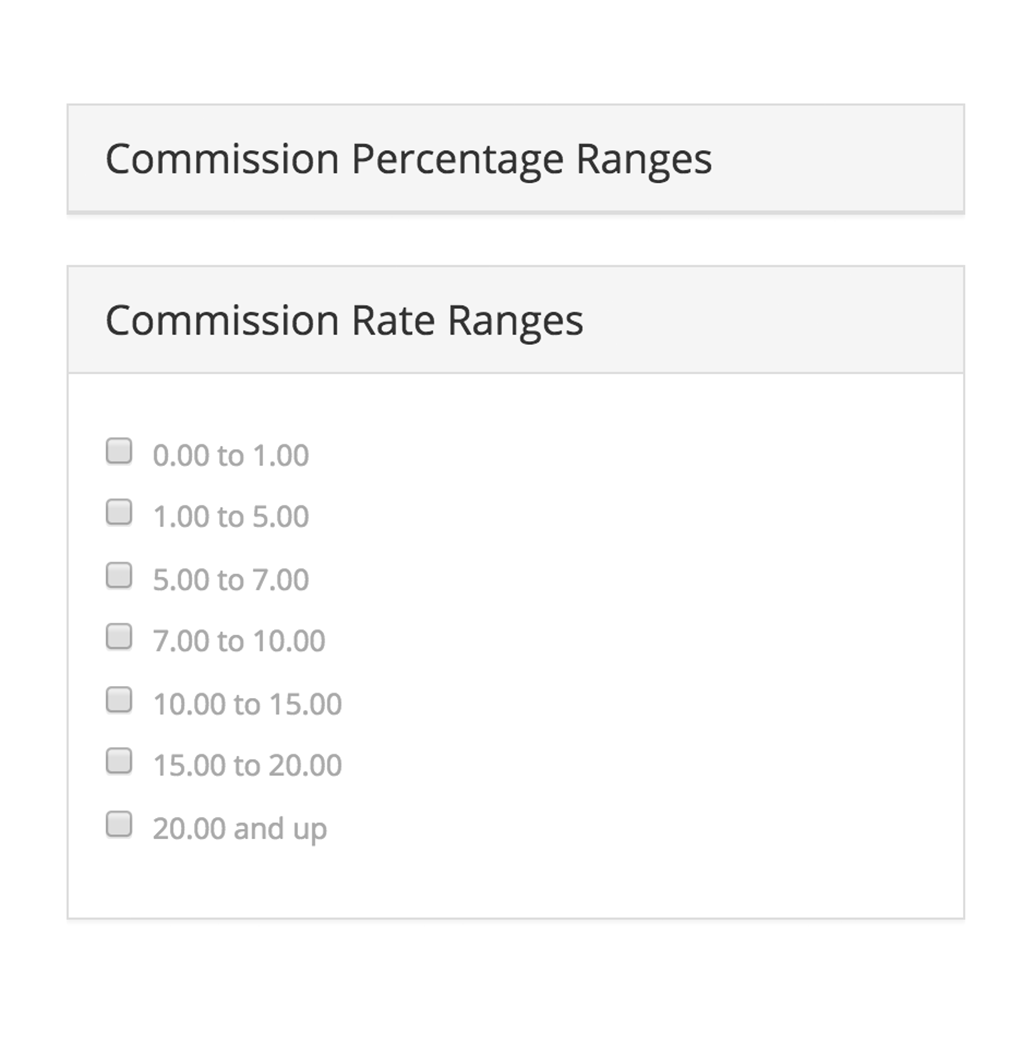Click the word Rate in the second heading
The height and width of the screenshot is (1044, 1024).
click(x=393, y=321)
